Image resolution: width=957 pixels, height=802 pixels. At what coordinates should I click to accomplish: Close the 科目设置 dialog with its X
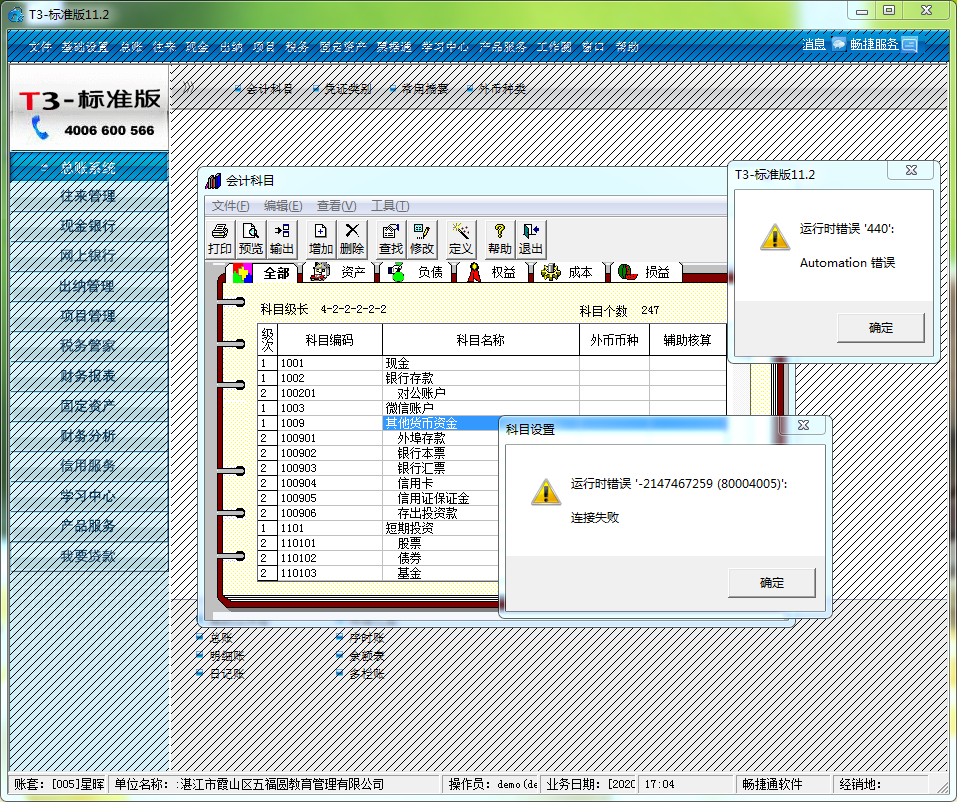[x=803, y=425]
